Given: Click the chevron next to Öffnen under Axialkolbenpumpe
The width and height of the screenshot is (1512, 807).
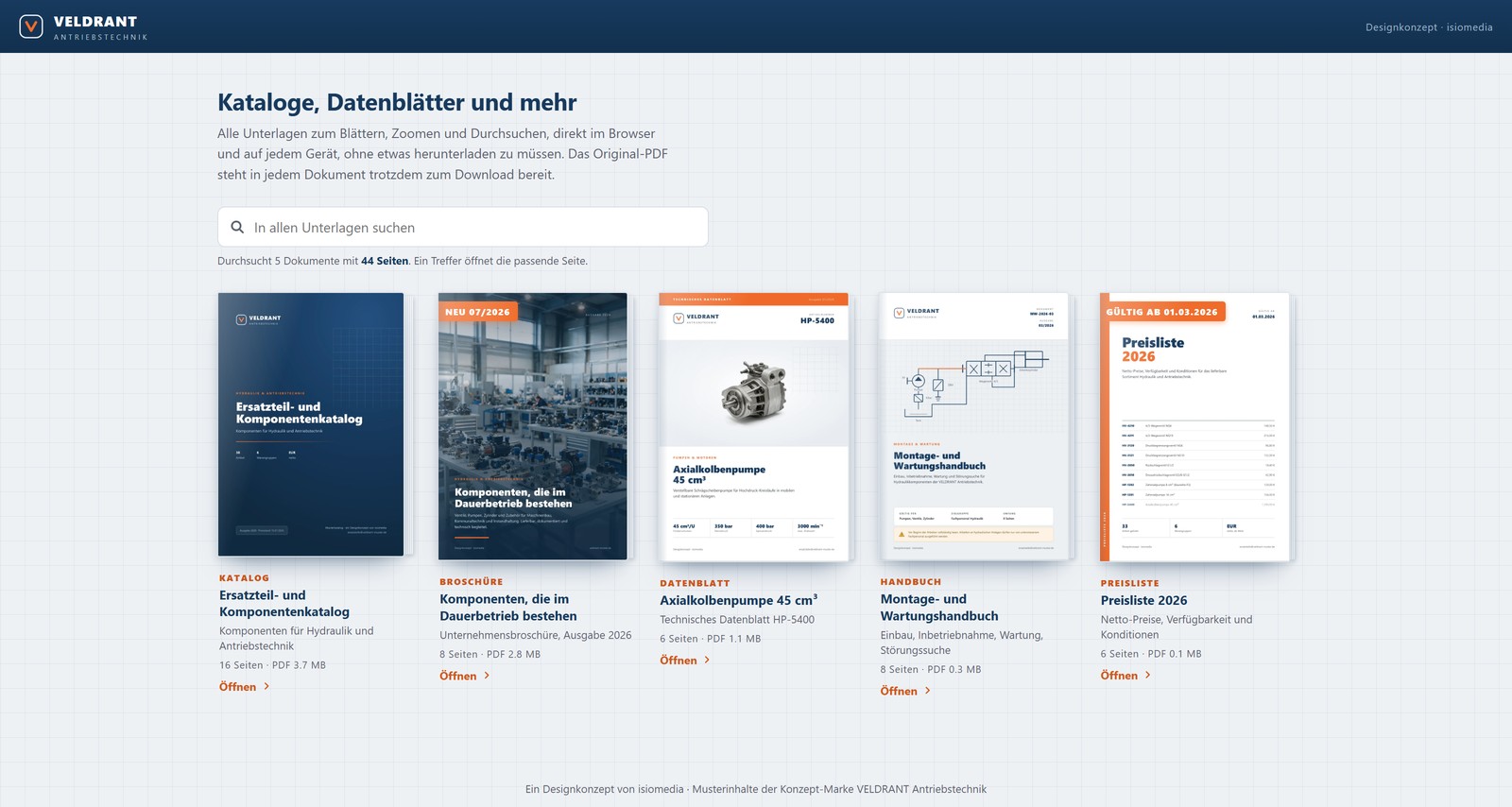Looking at the screenshot, I should (707, 660).
